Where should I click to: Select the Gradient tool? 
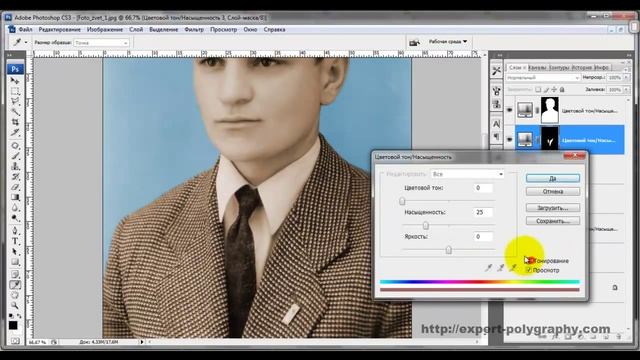pos(15,197)
